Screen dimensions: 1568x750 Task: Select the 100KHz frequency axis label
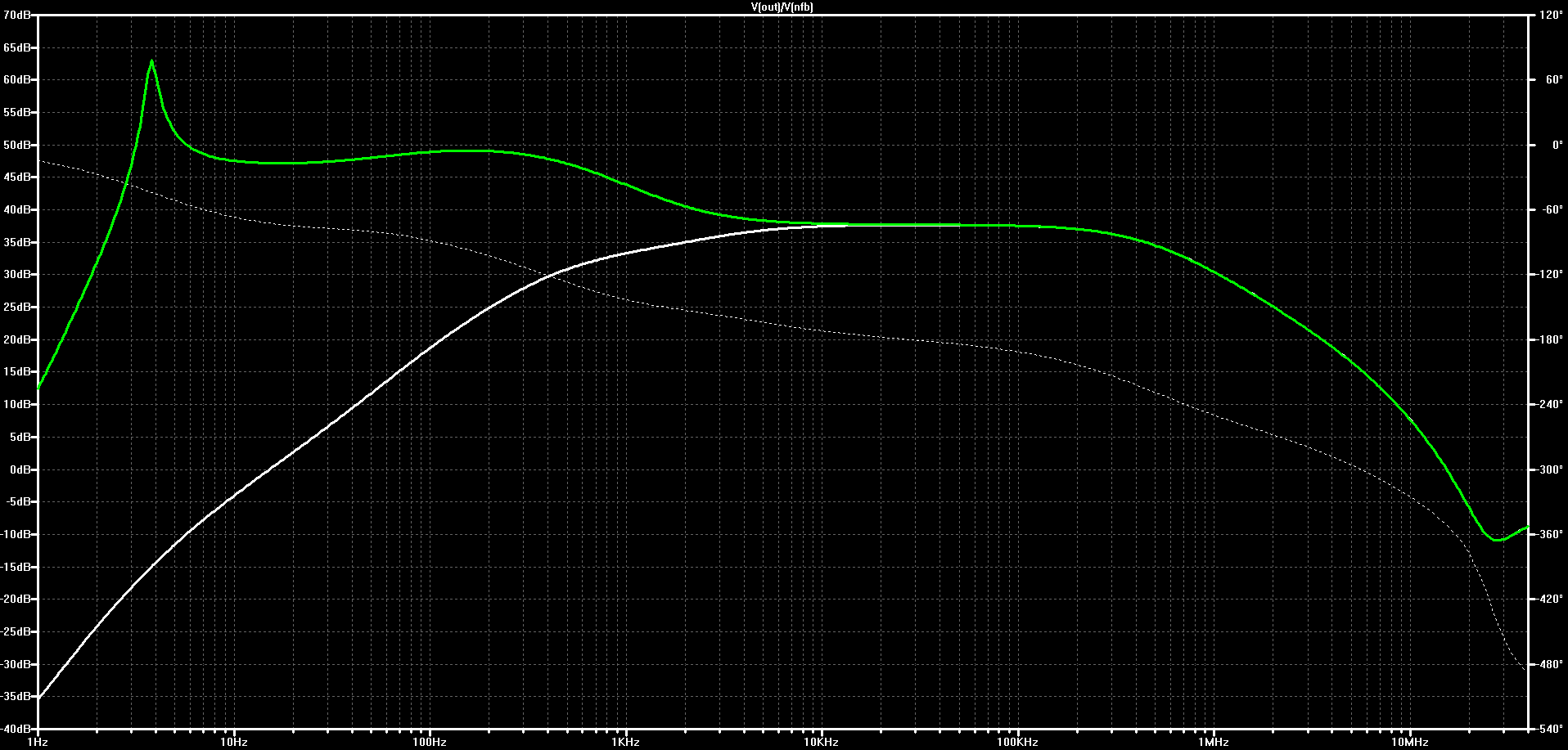(x=1018, y=742)
